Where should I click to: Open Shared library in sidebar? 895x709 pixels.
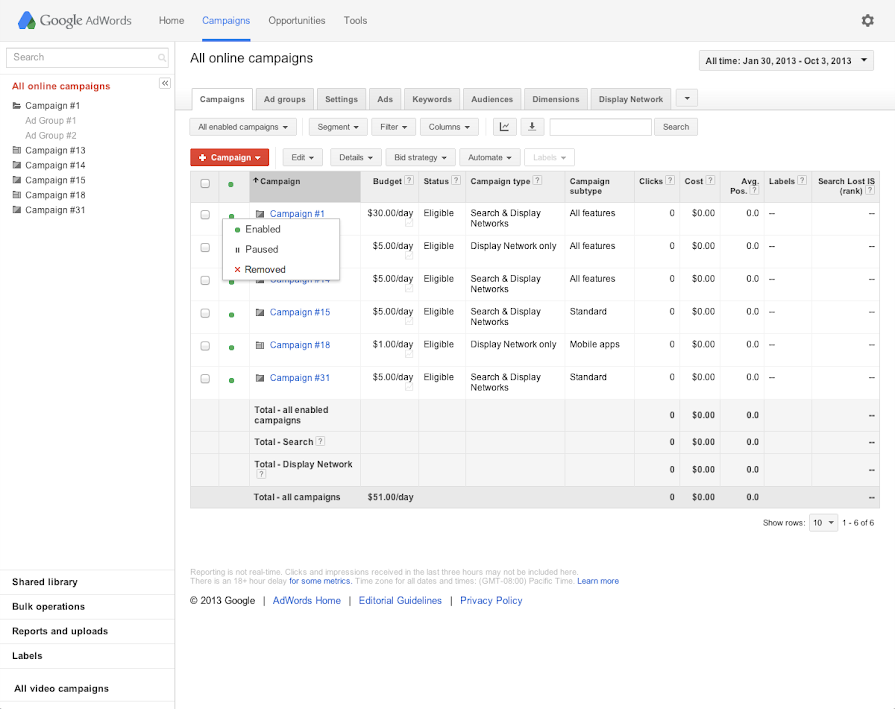click(45, 582)
